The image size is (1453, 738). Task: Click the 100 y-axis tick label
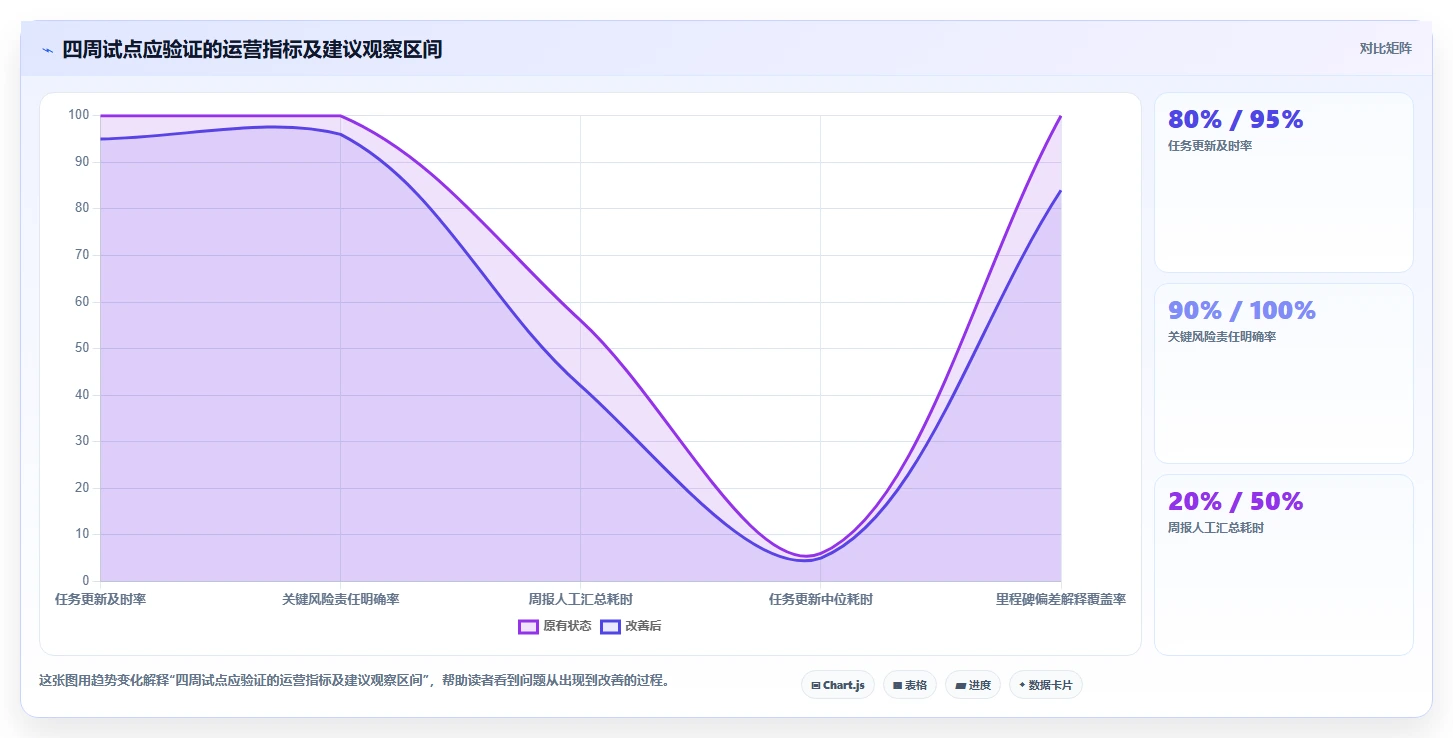coord(79,115)
